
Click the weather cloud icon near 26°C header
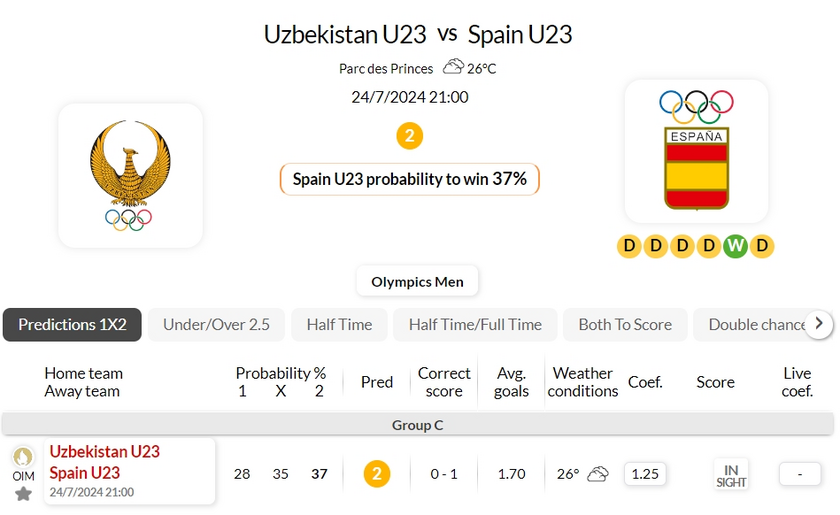click(453, 68)
